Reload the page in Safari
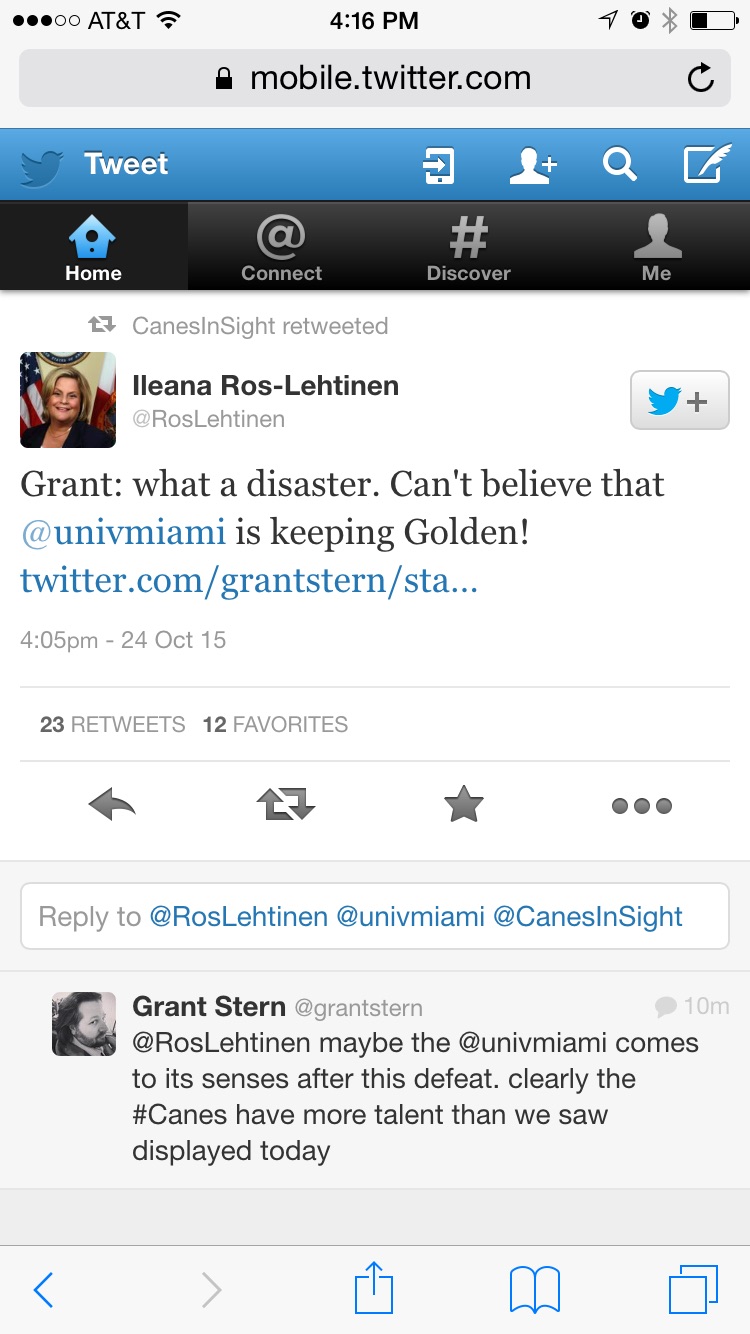This screenshot has width=750, height=1334. click(x=701, y=78)
